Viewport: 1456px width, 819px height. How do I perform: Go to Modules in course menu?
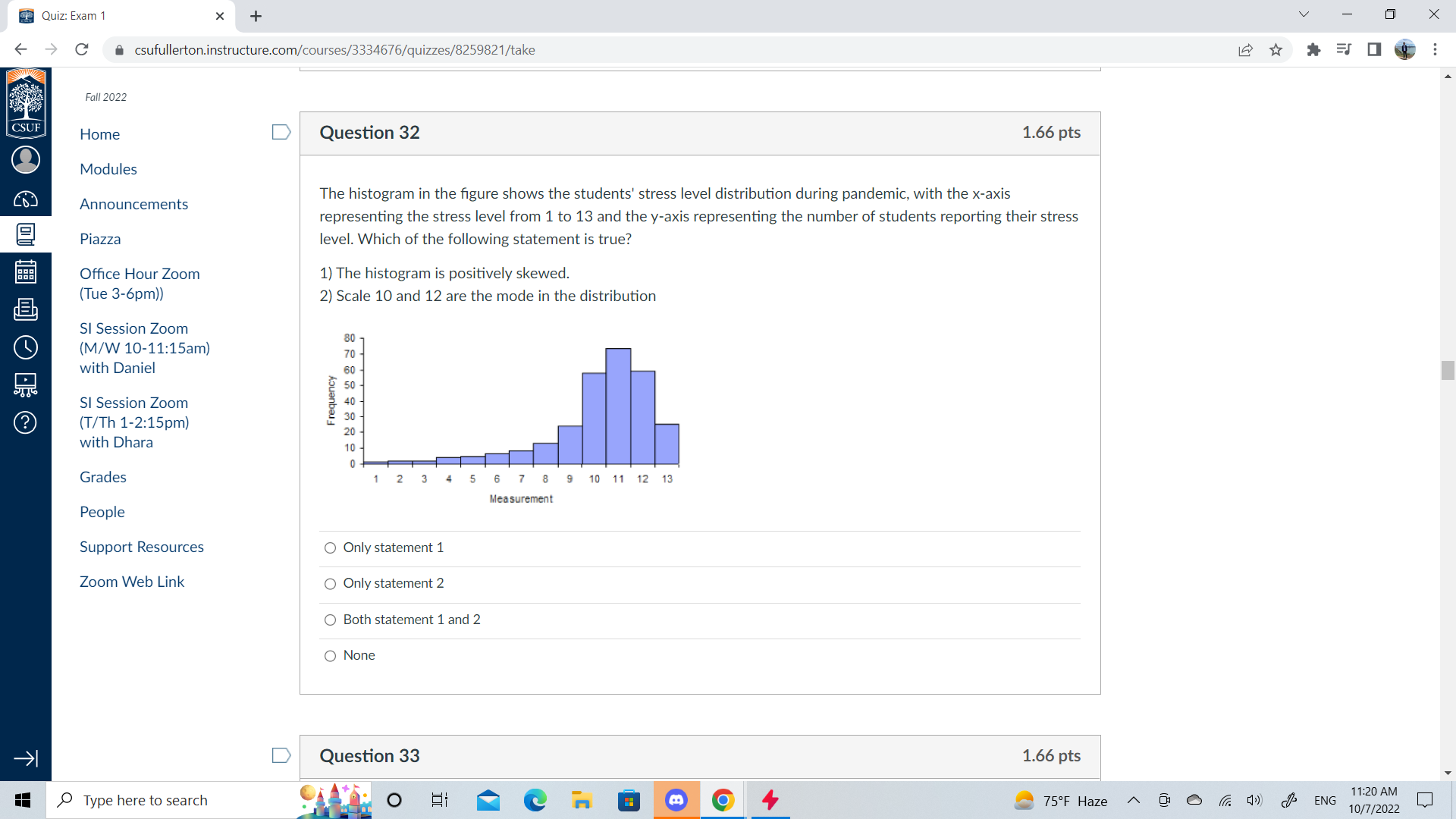click(108, 169)
